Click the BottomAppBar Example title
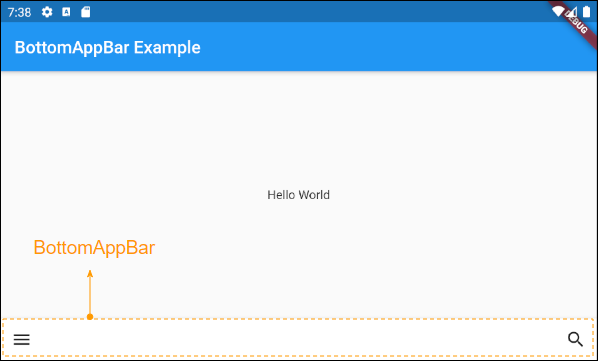The image size is (598, 361). 108,48
